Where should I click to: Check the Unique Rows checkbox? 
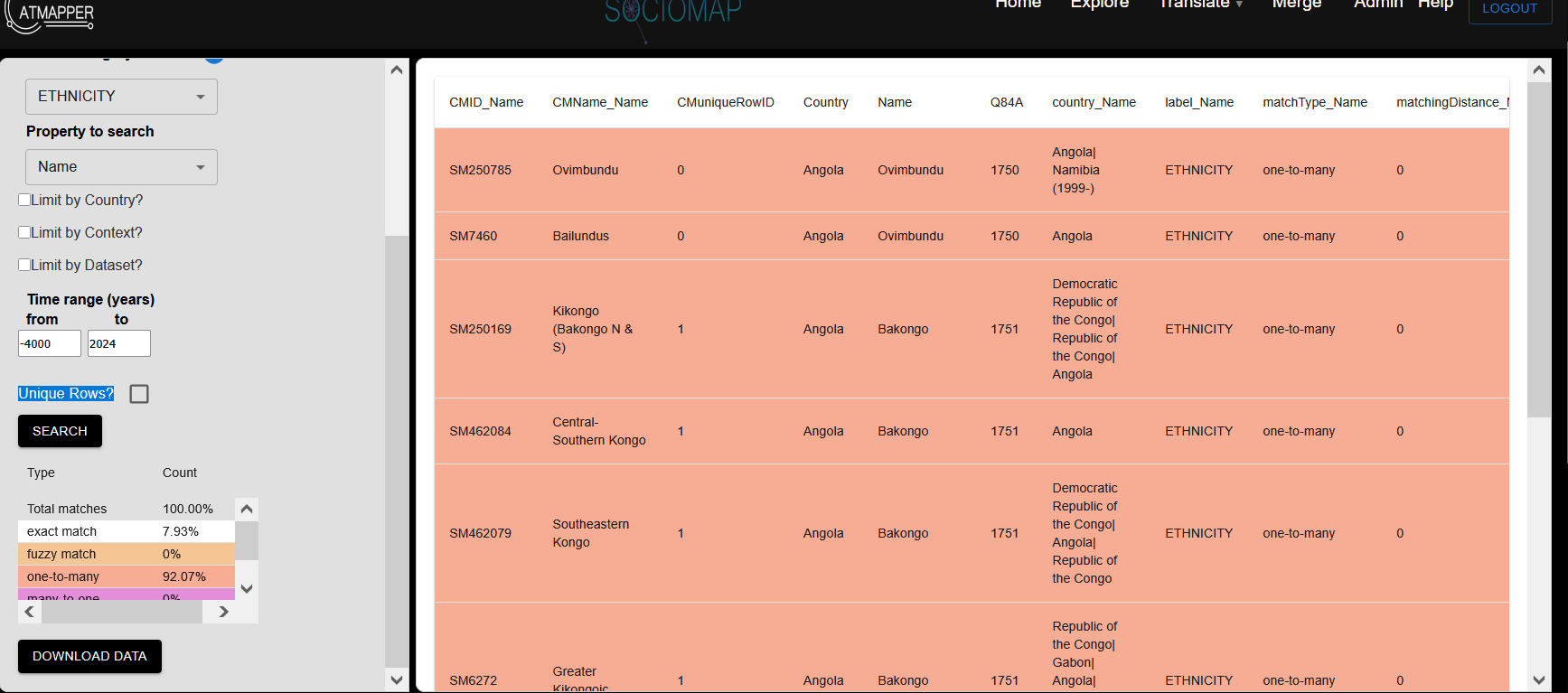point(139,394)
